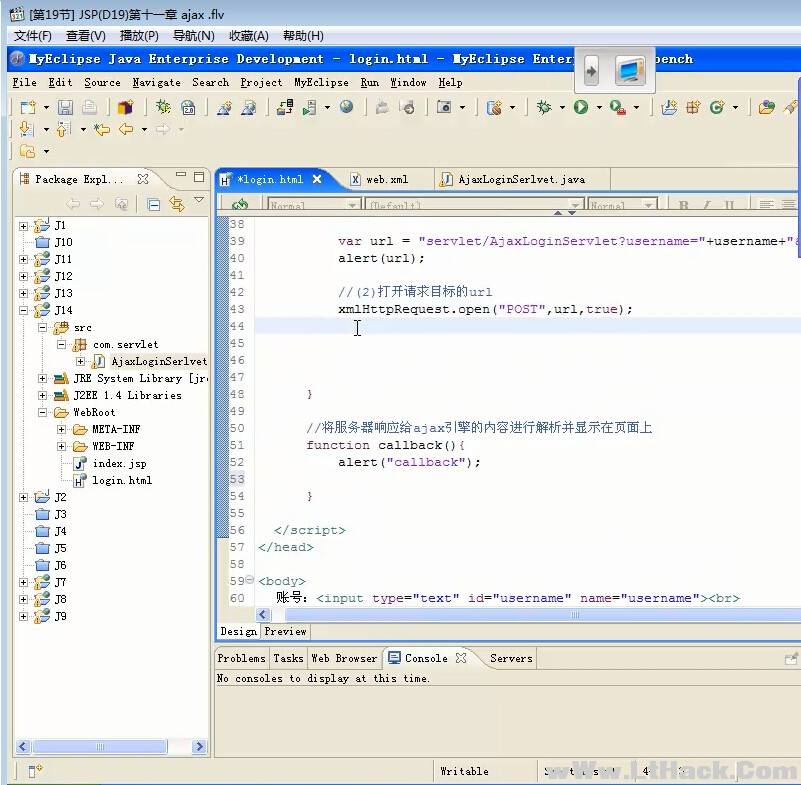Switch the editor to Design mode
The width and height of the screenshot is (801, 785).
pyautogui.click(x=238, y=631)
